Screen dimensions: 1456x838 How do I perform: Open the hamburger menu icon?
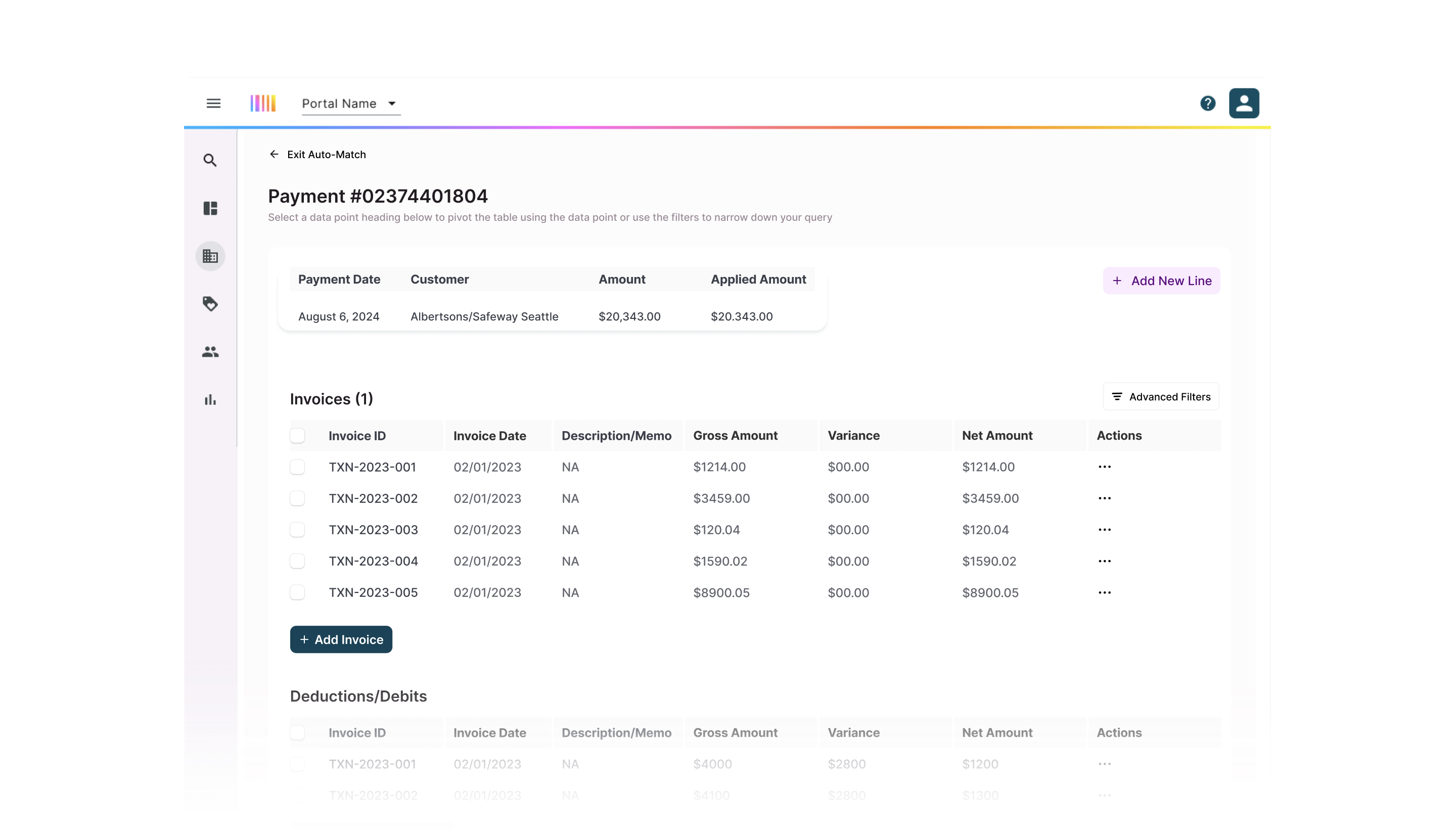pyautogui.click(x=213, y=104)
